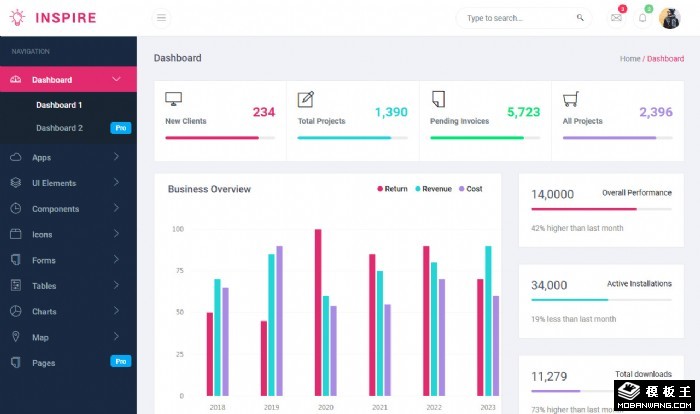This screenshot has width=700, height=414.
Task: Toggle the Return series in chart legend
Action: coord(393,189)
